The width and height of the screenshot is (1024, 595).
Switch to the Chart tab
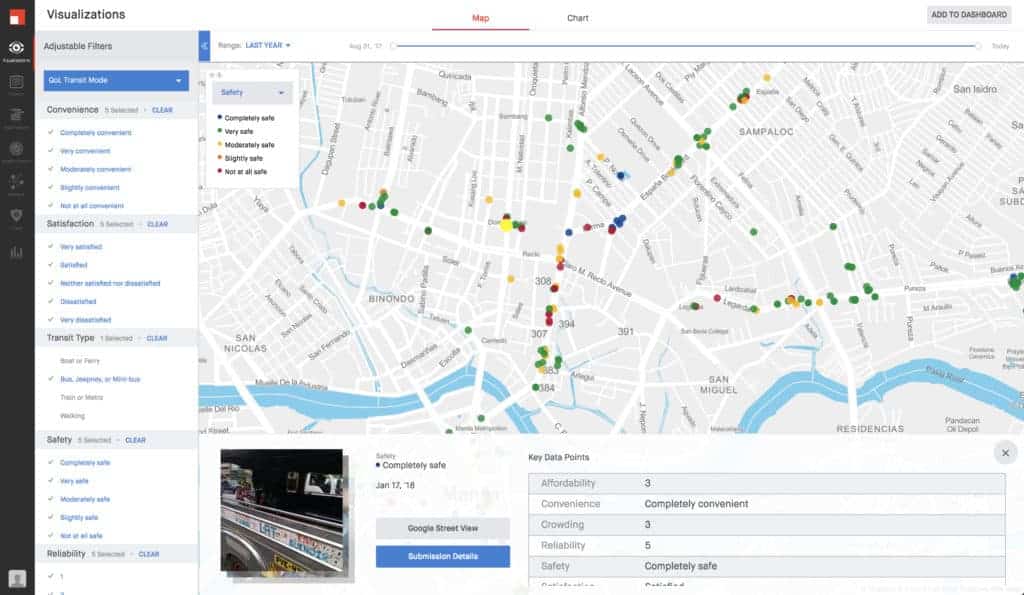[577, 18]
